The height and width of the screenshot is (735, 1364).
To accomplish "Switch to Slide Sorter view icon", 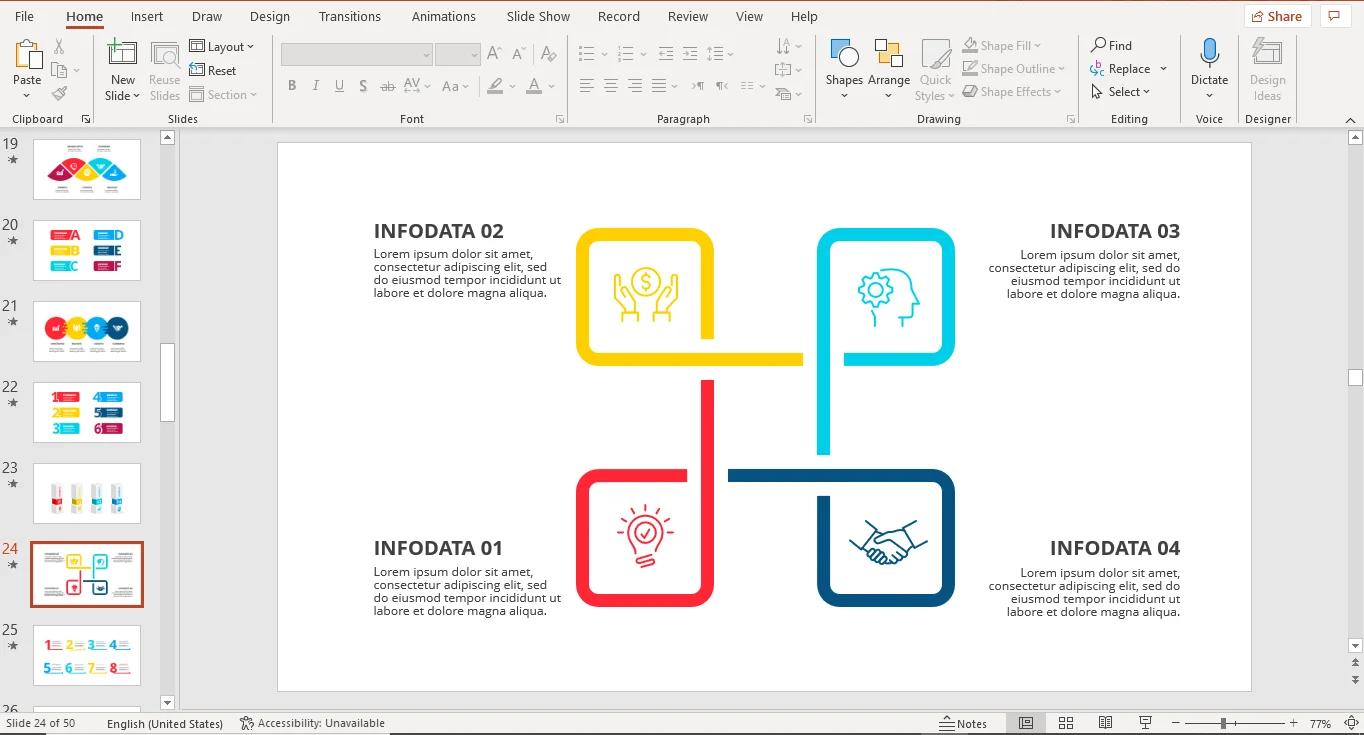I will [1066, 723].
